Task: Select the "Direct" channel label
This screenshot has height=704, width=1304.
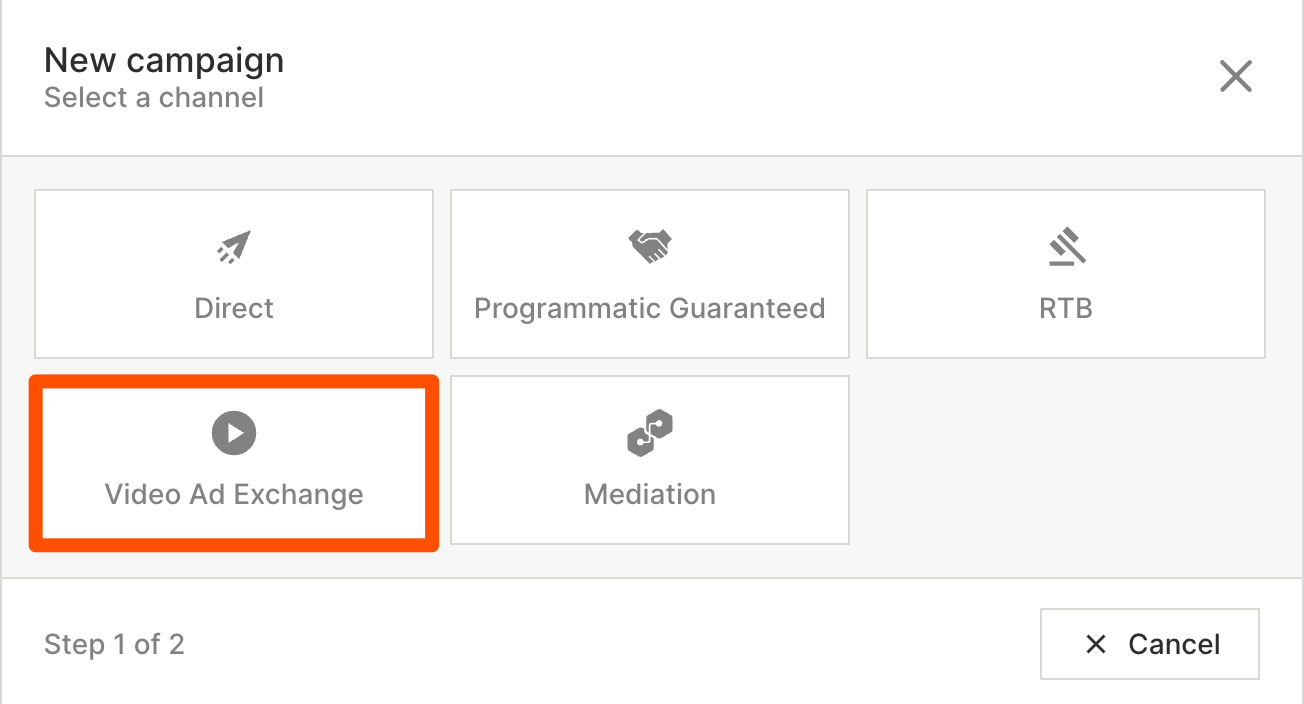Action: [x=234, y=308]
